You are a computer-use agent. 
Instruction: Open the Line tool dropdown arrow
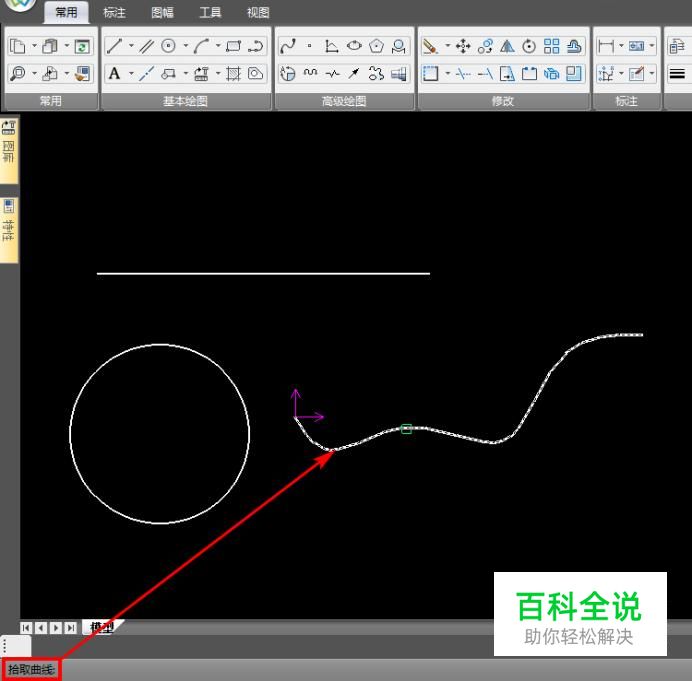point(131,45)
